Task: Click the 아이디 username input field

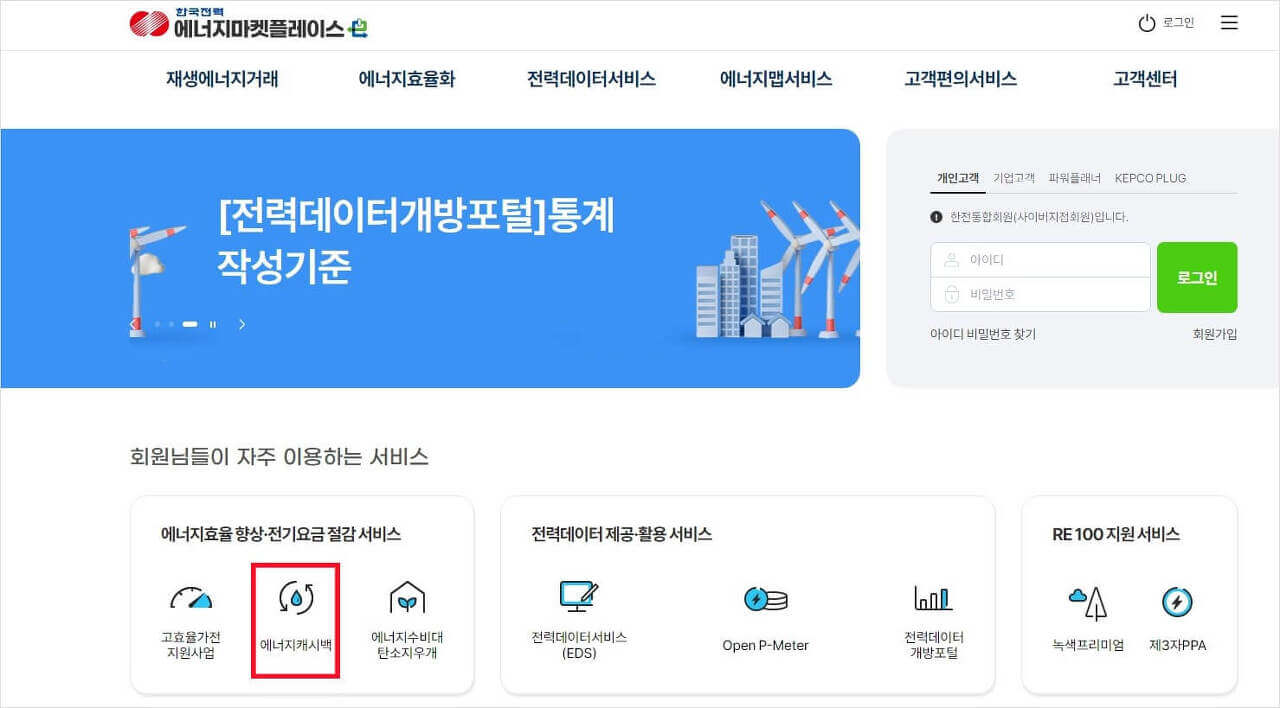Action: point(1040,259)
